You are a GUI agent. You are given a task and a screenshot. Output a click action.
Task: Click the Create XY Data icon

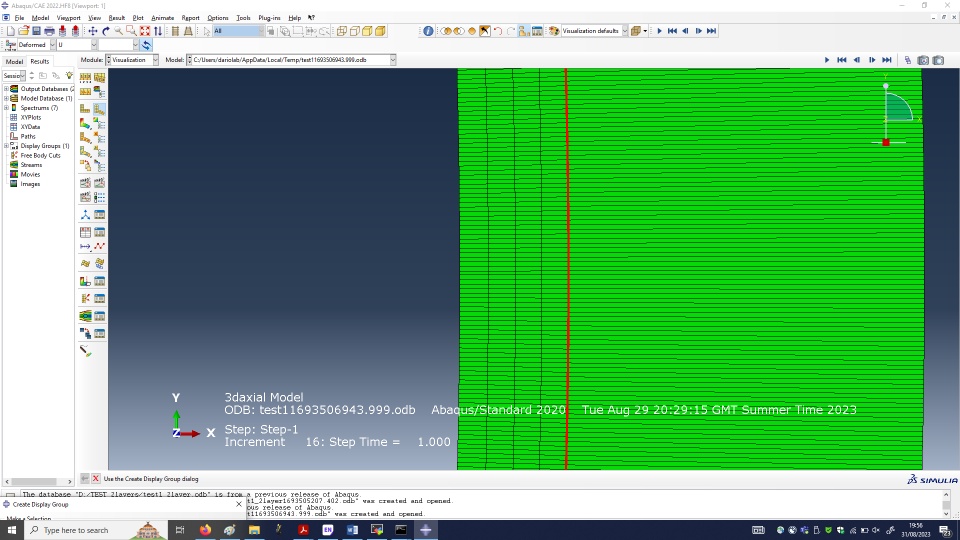[85, 232]
